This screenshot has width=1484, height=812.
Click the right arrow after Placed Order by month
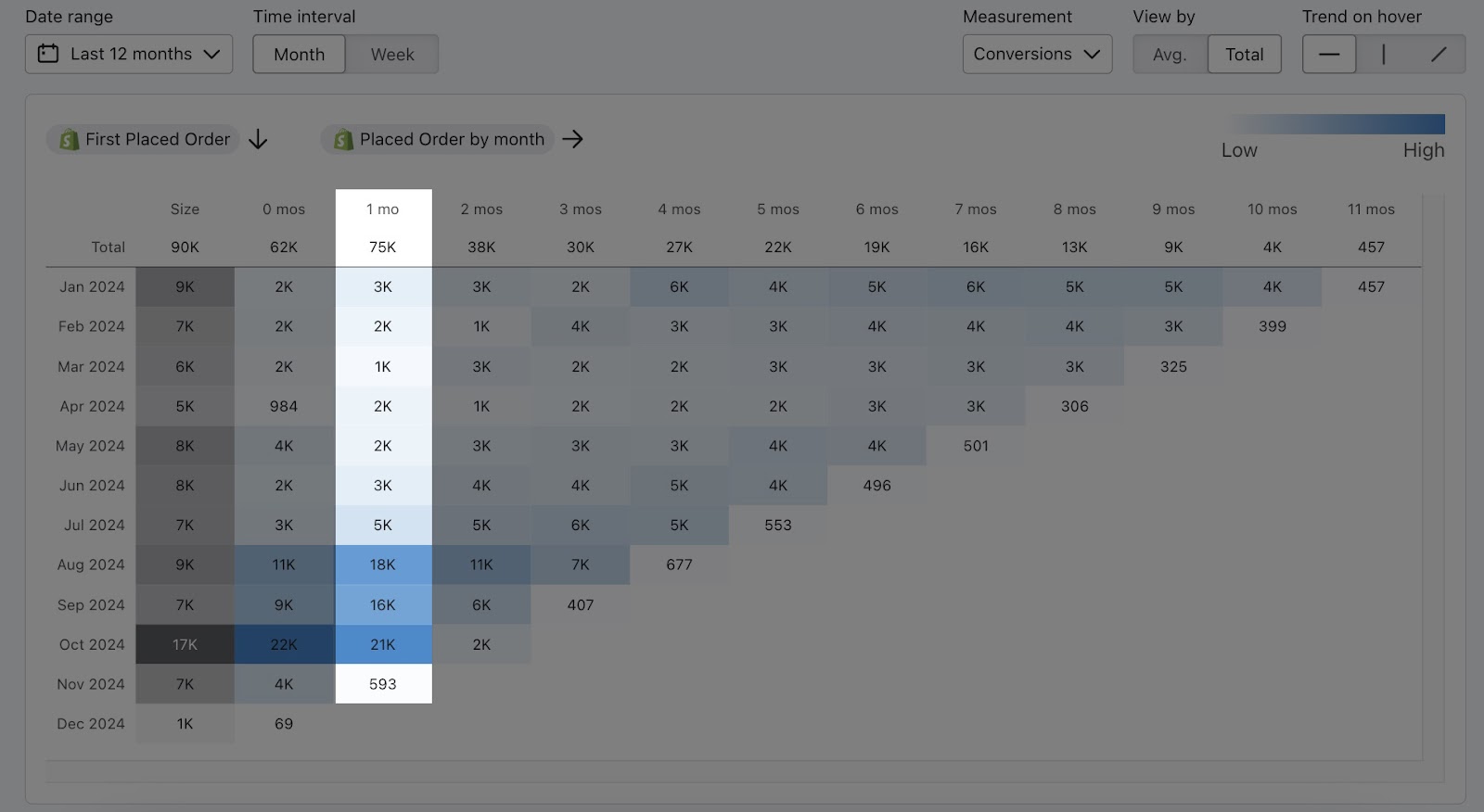tap(573, 139)
